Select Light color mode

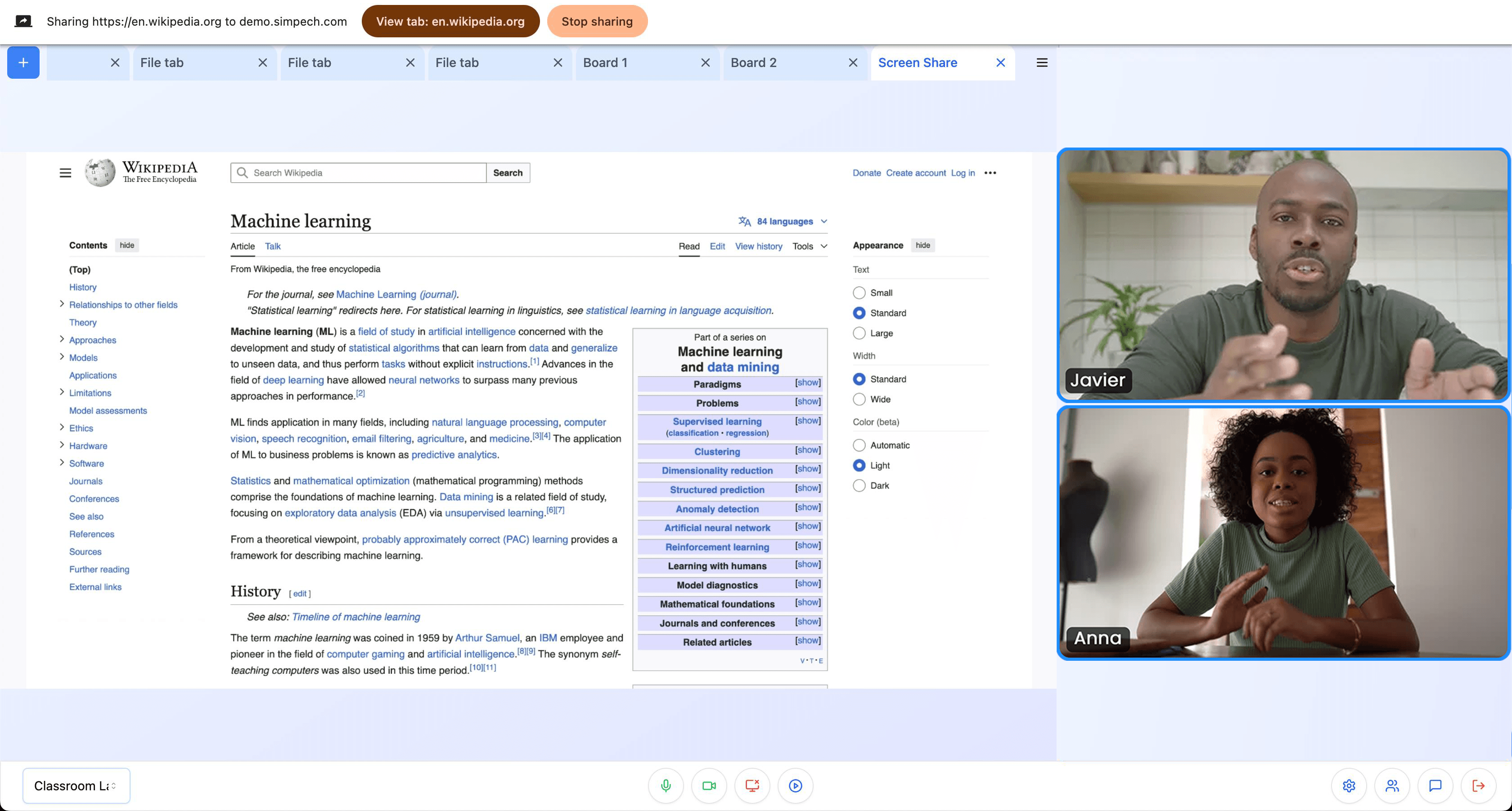tap(859, 465)
